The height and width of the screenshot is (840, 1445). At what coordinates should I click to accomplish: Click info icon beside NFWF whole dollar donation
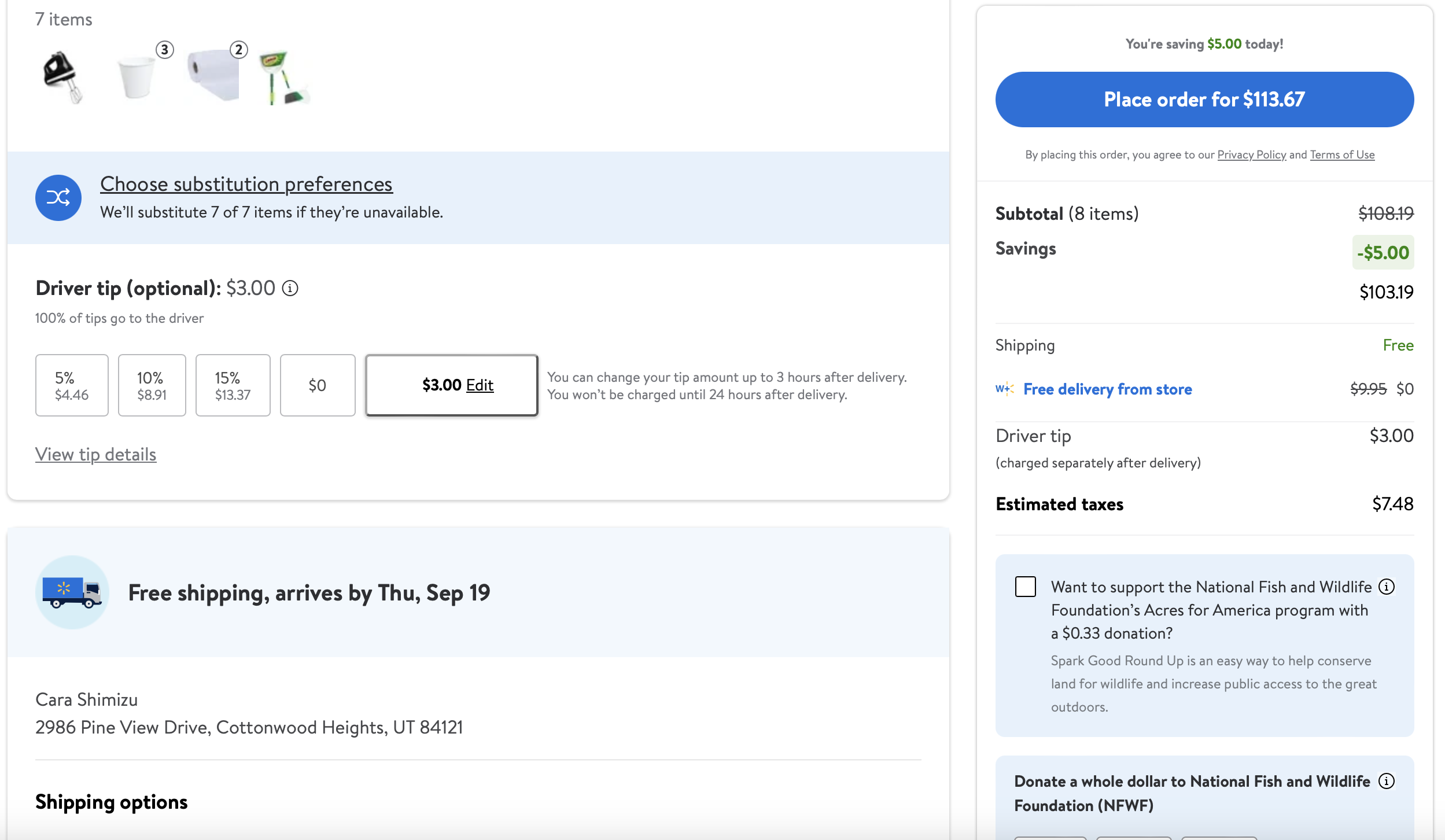pyautogui.click(x=1386, y=781)
